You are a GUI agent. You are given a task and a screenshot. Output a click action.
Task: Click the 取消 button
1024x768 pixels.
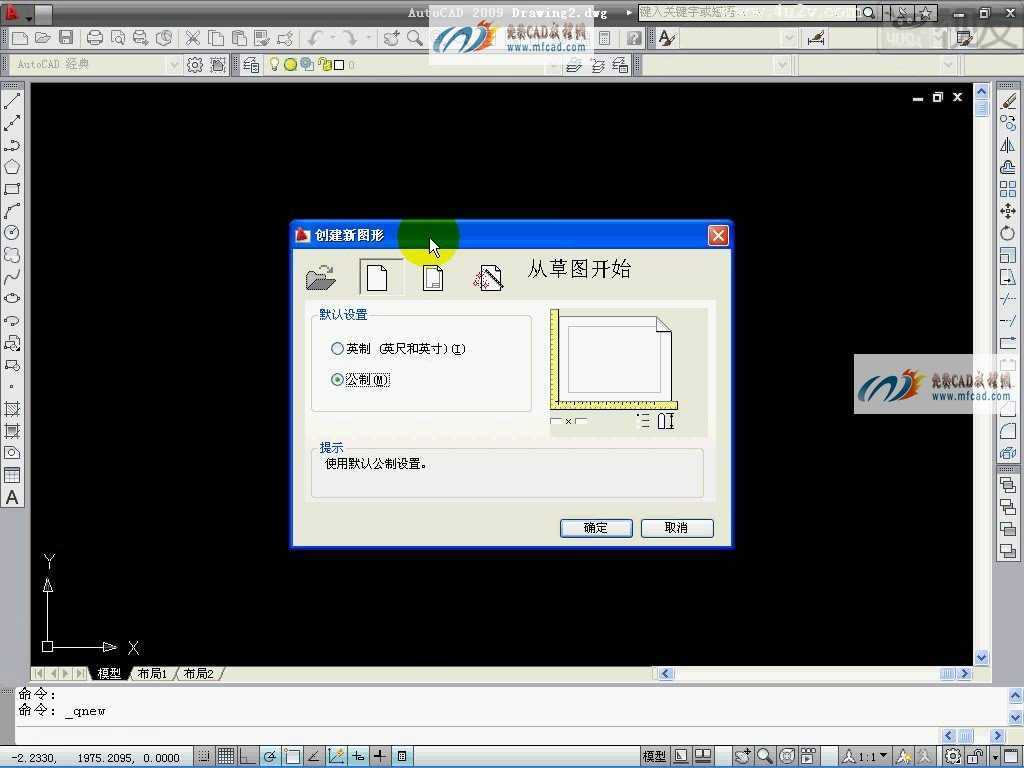pos(677,528)
